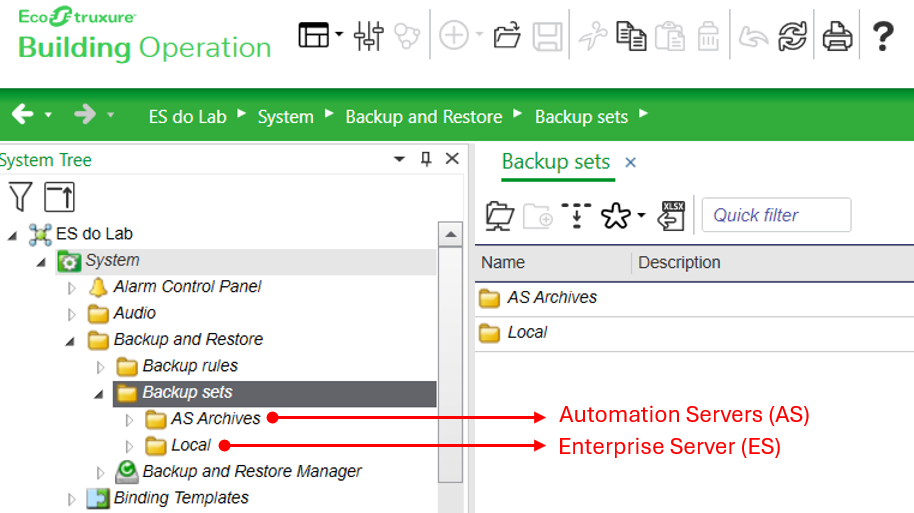
Task: Collapse Backup sets tree node
Action: coord(99,395)
